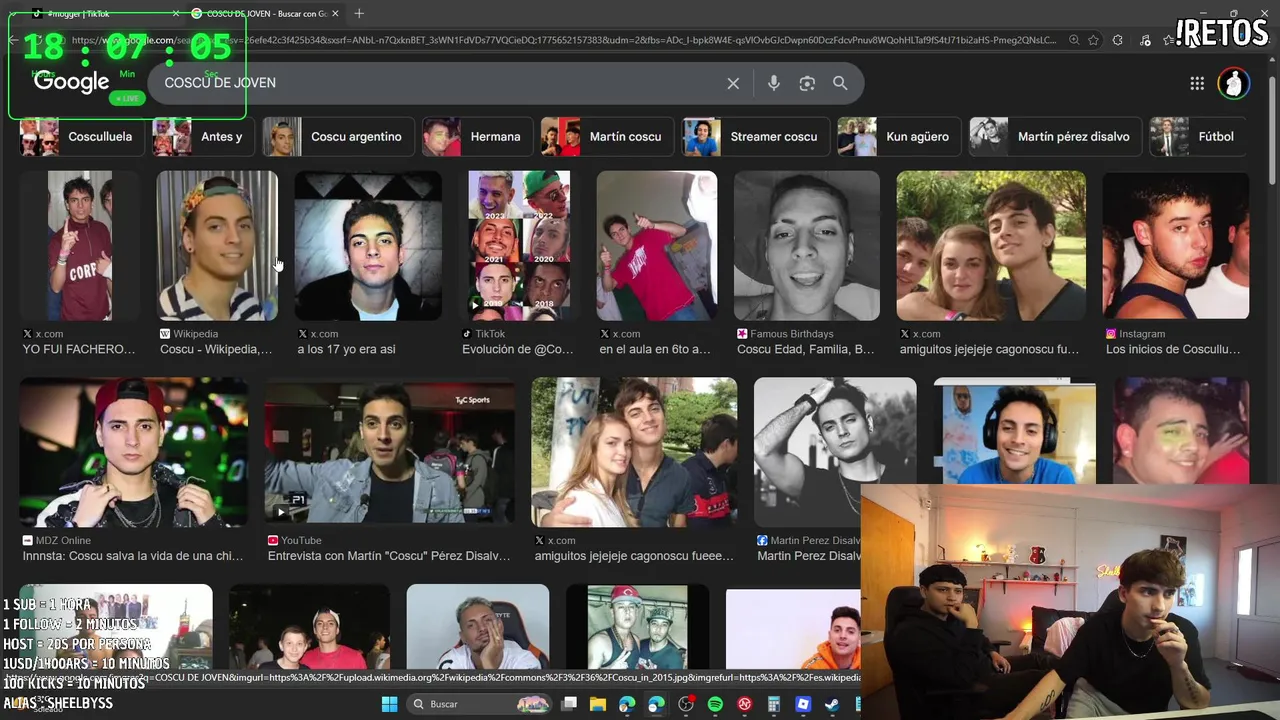
Task: Click 'Coscu Edad, Familia, B...' caption link
Action: (806, 349)
